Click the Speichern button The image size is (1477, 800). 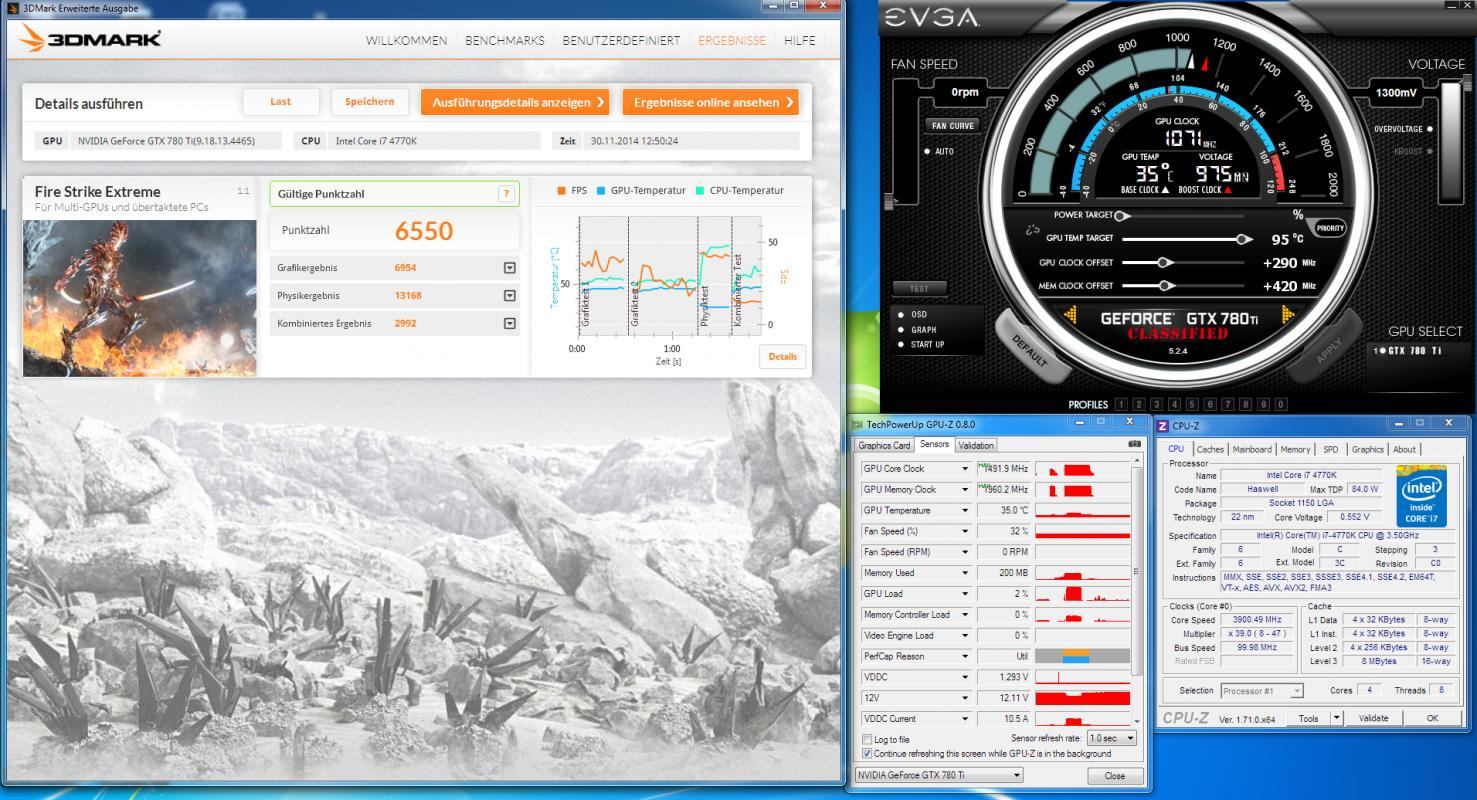370,102
